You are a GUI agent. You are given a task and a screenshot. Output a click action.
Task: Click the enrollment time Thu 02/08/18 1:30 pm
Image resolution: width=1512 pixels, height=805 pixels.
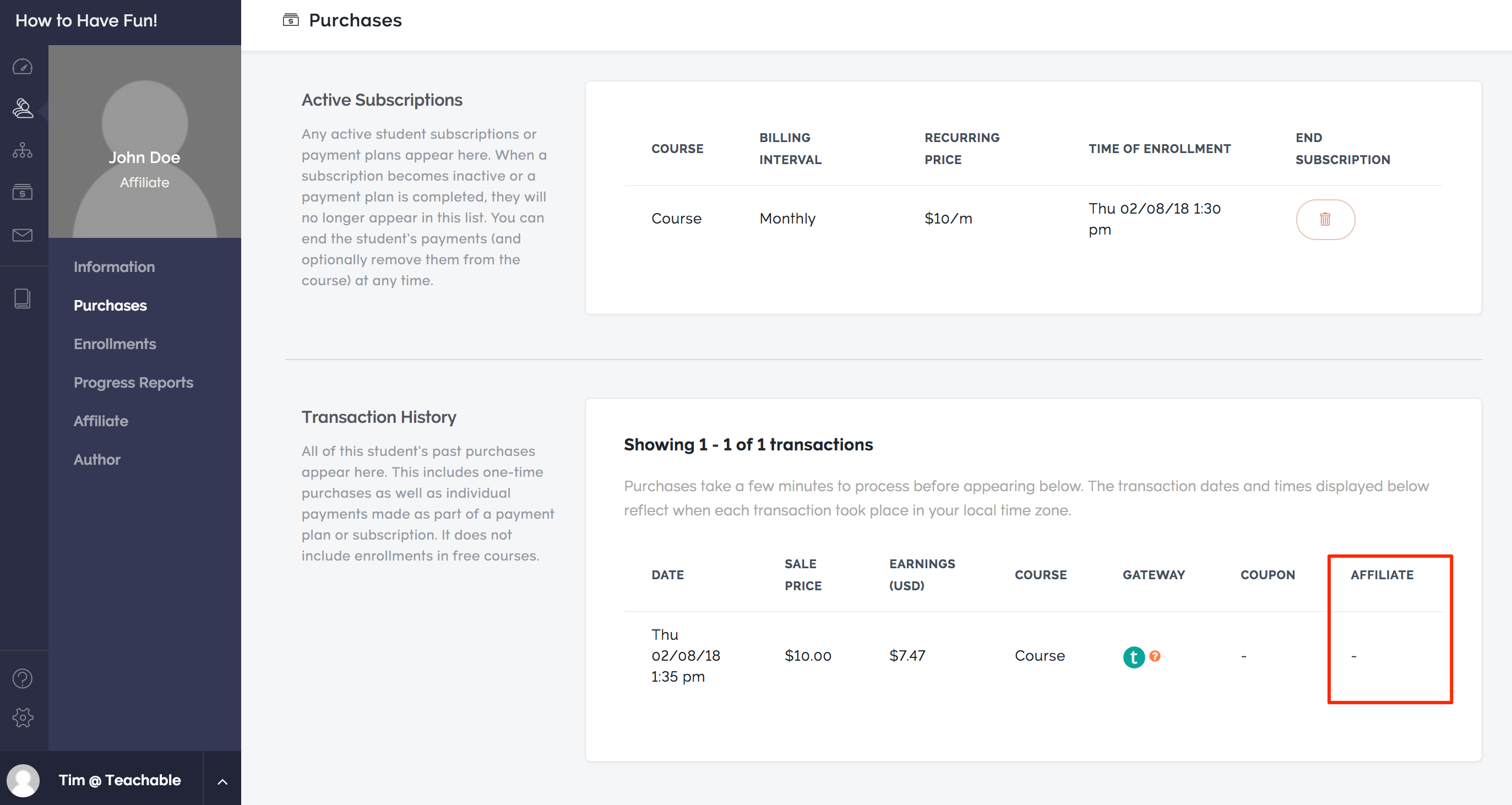(x=1154, y=219)
